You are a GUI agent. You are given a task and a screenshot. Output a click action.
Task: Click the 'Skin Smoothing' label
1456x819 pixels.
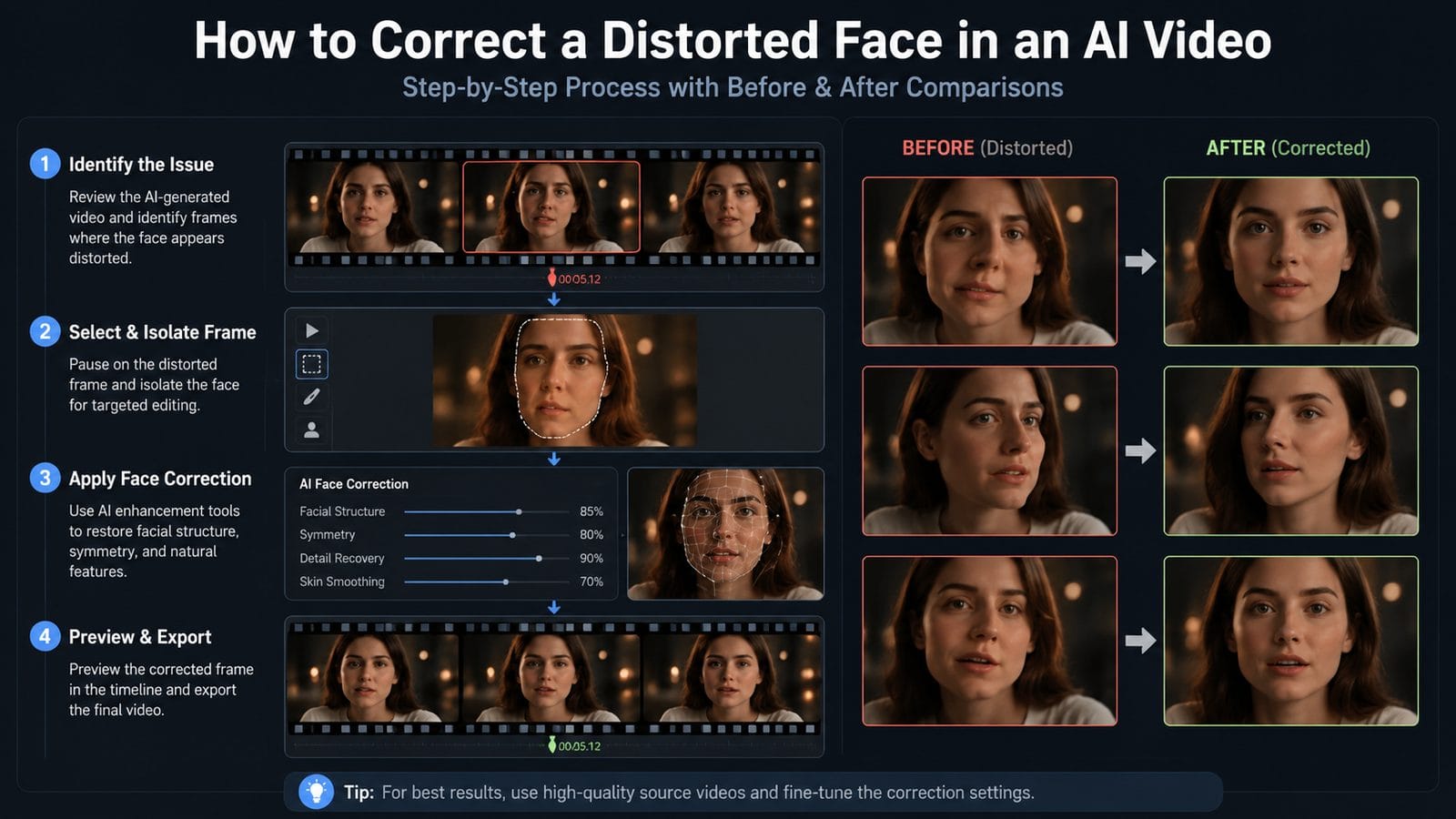[342, 581]
